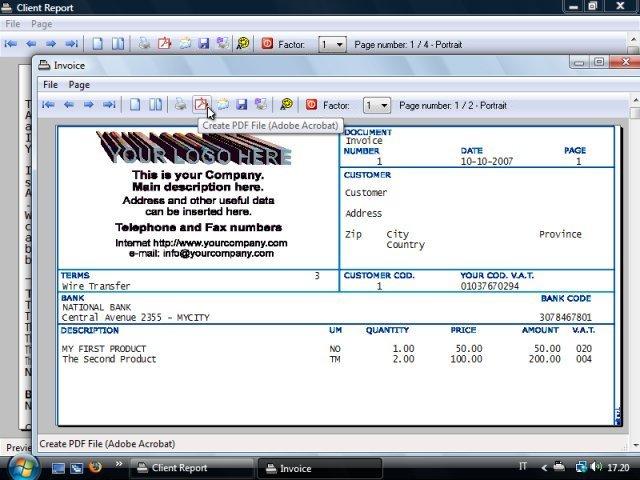The width and height of the screenshot is (640, 480).
Task: Click the Show Desktop quick launch icon
Action: pos(58,468)
